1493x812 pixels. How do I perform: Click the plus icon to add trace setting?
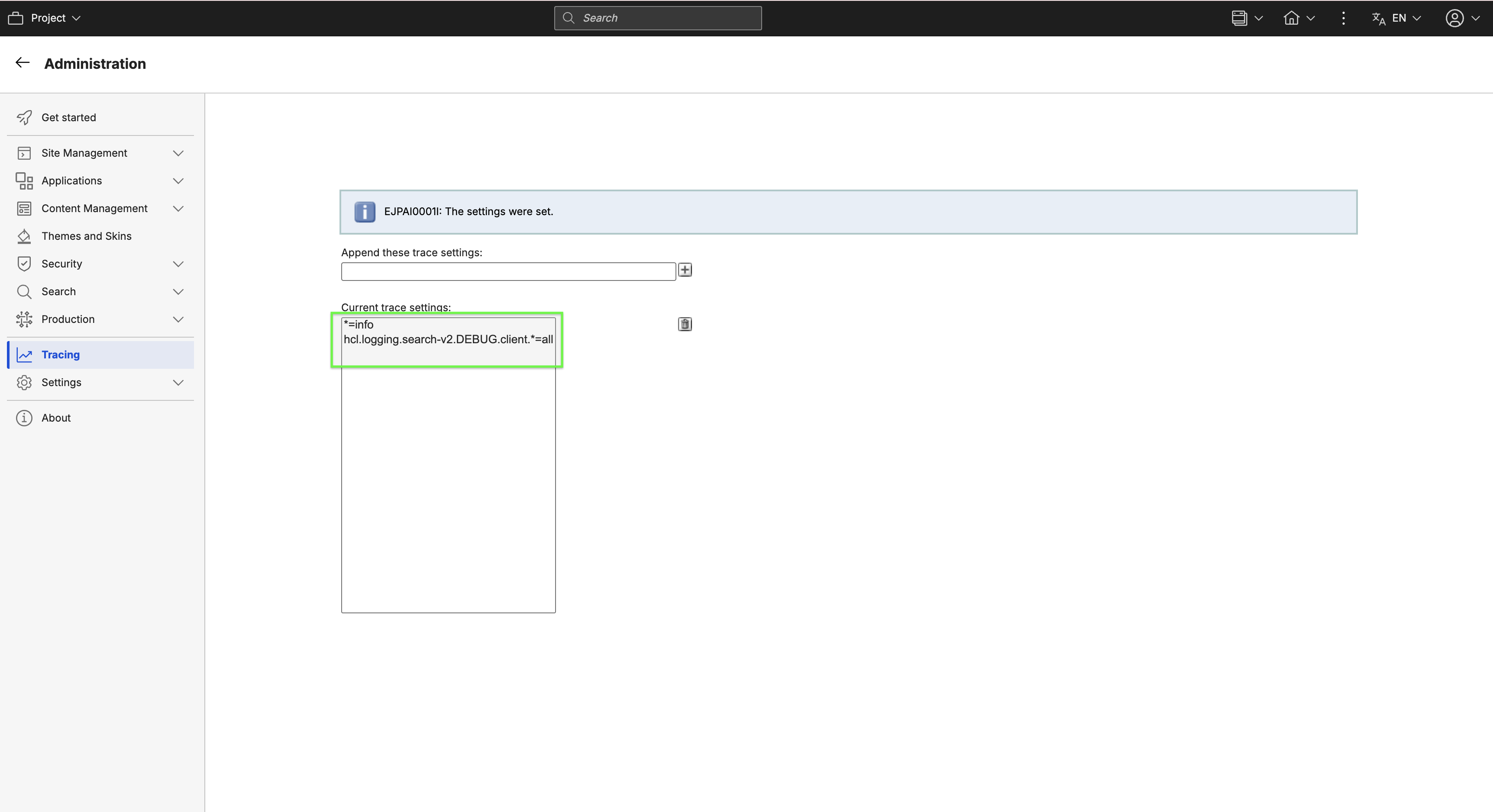pyautogui.click(x=685, y=270)
